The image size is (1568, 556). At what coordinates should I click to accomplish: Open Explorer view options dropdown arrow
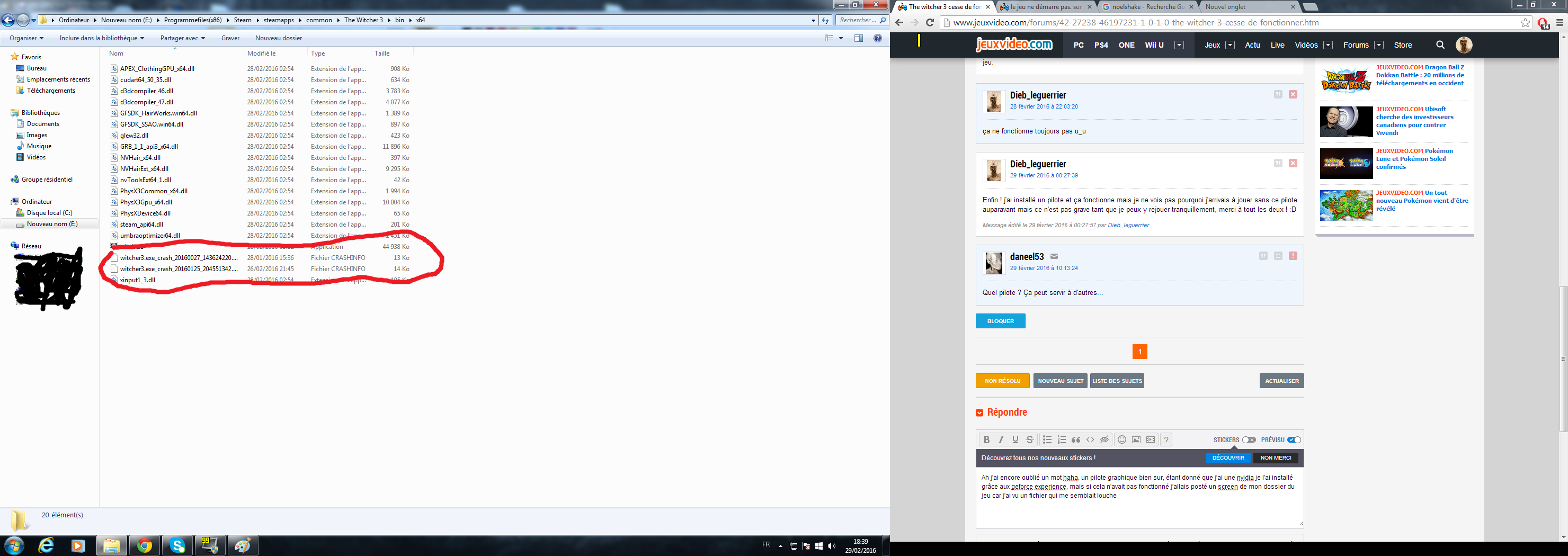(x=841, y=38)
